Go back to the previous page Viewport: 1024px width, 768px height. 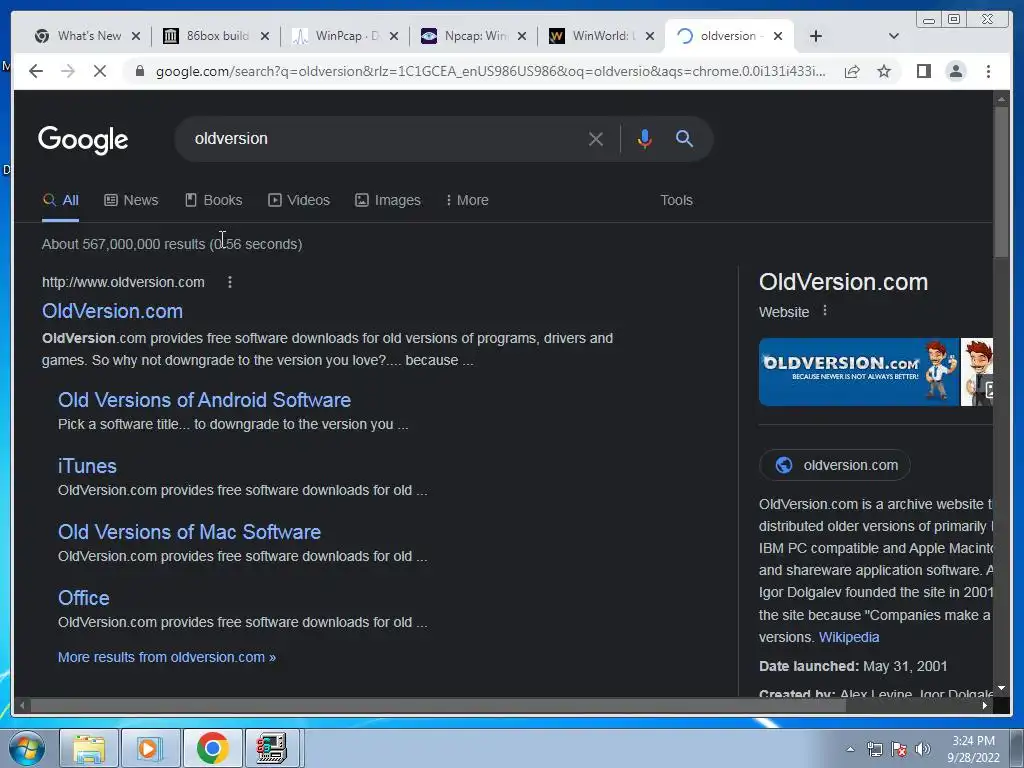click(x=36, y=71)
